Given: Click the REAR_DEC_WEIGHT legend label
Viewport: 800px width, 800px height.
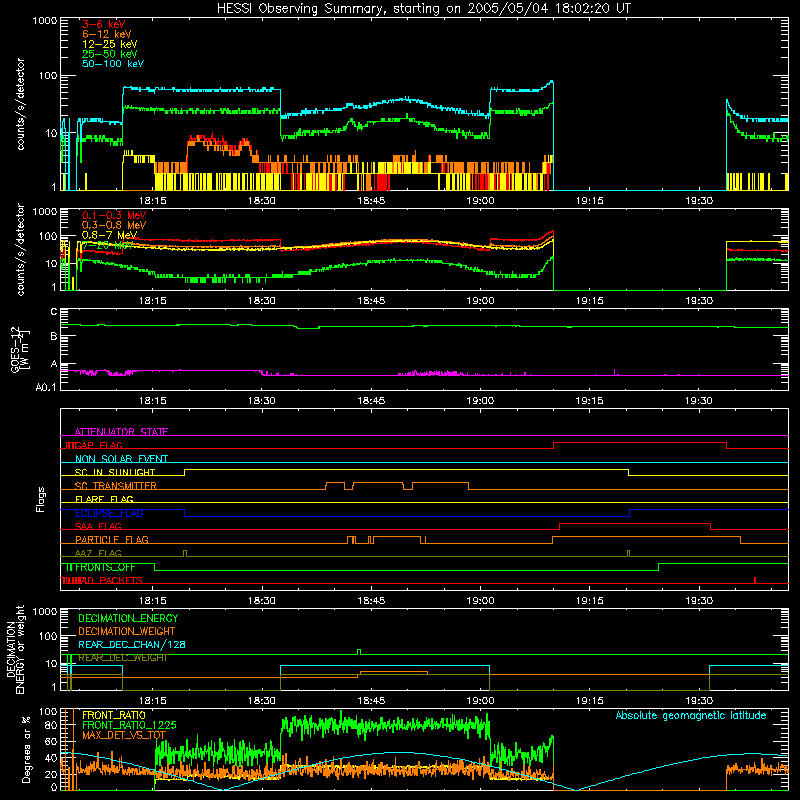Looking at the screenshot, I should (x=123, y=658).
